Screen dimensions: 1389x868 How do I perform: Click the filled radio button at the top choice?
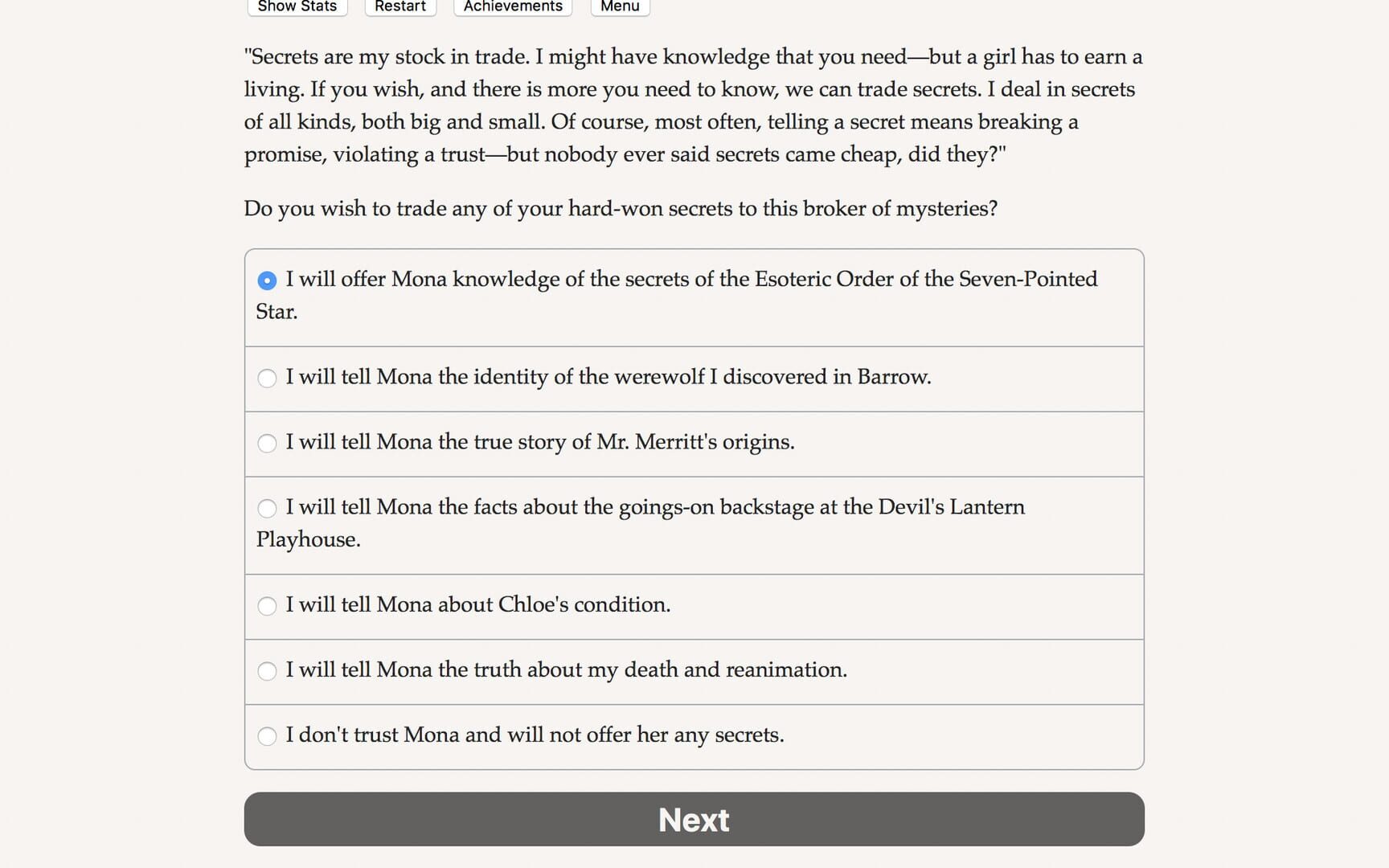click(x=267, y=281)
